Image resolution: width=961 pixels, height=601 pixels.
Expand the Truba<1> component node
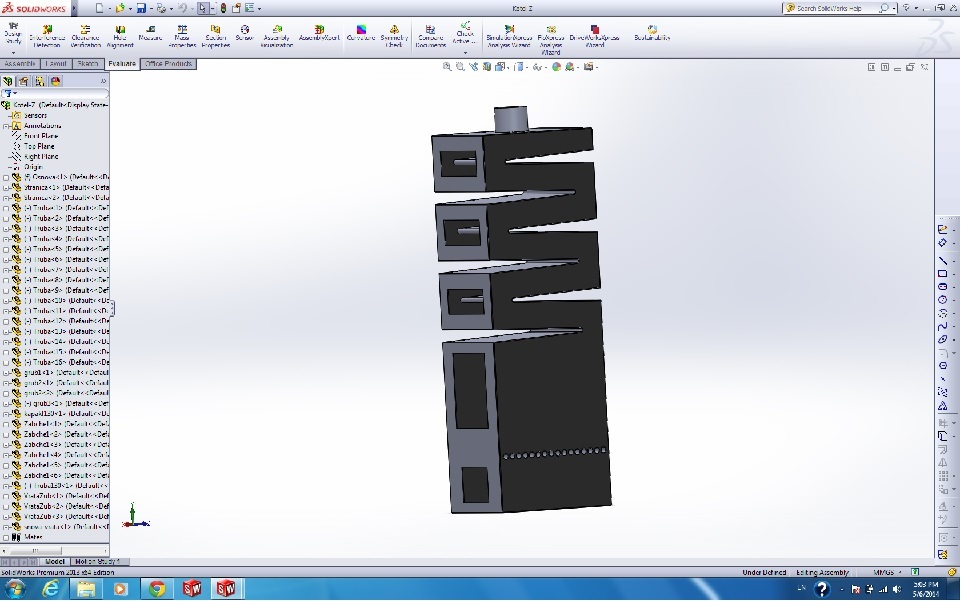pos(6,208)
